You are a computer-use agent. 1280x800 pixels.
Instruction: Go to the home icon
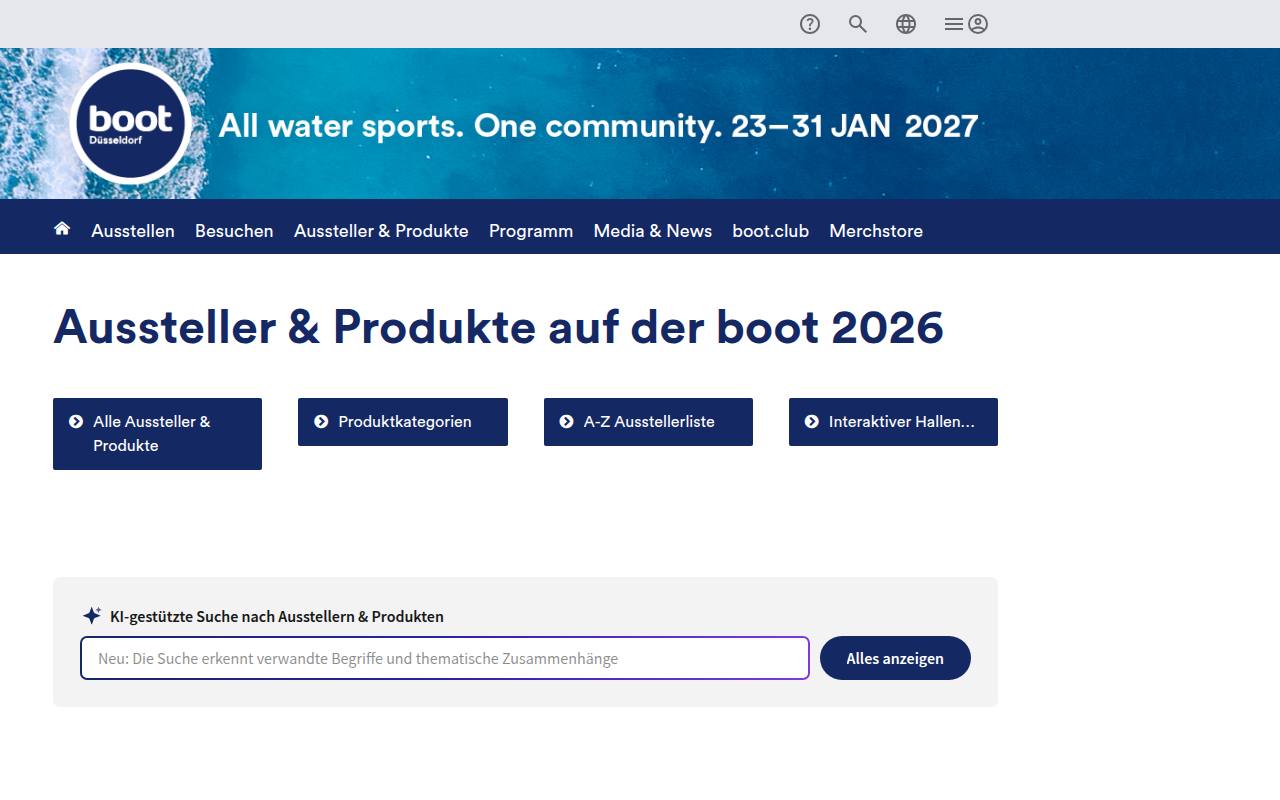(x=62, y=229)
